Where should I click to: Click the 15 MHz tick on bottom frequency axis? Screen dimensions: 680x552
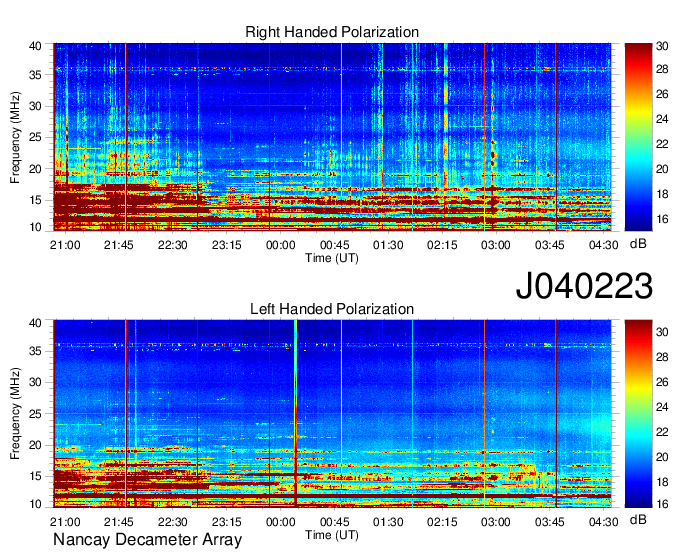(35, 477)
